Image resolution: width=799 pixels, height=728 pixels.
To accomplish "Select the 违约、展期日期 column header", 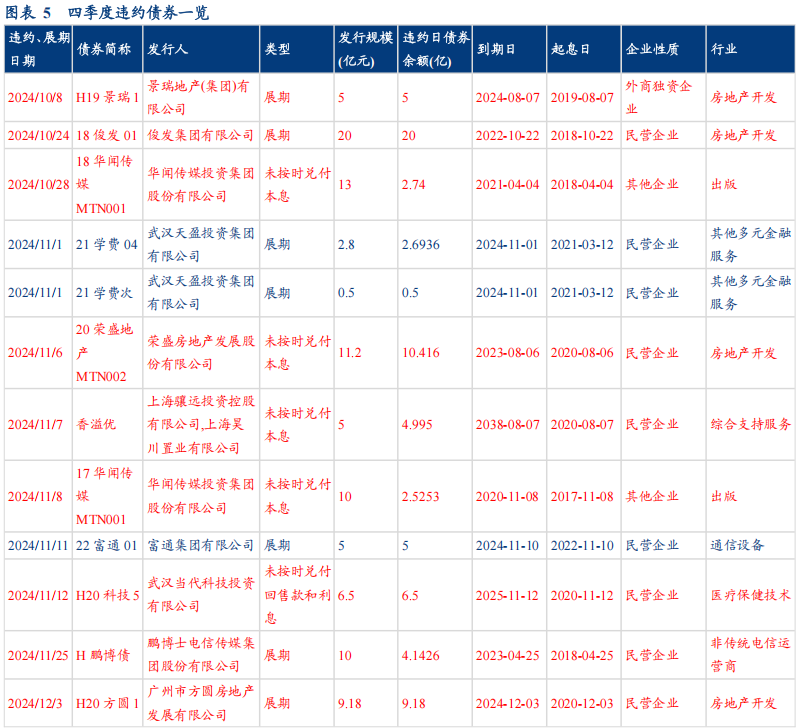I will (39, 49).
